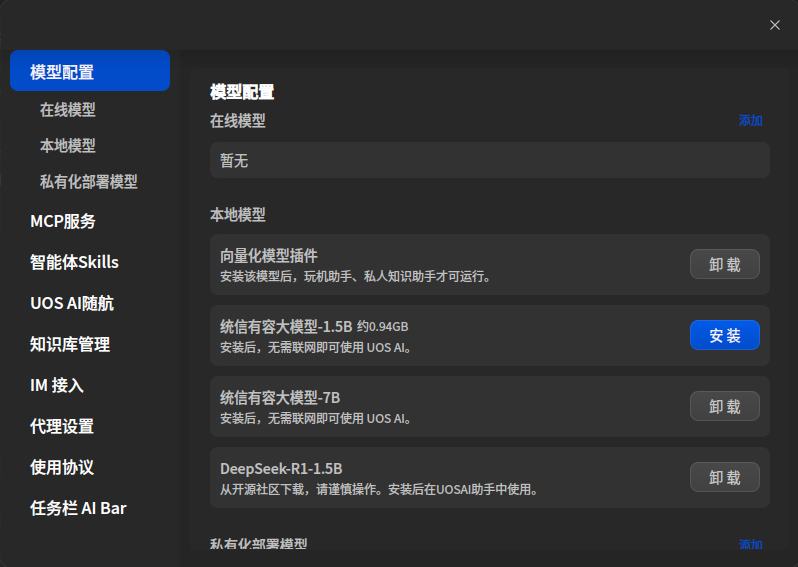Open 知识库管理 settings page

click(70, 345)
